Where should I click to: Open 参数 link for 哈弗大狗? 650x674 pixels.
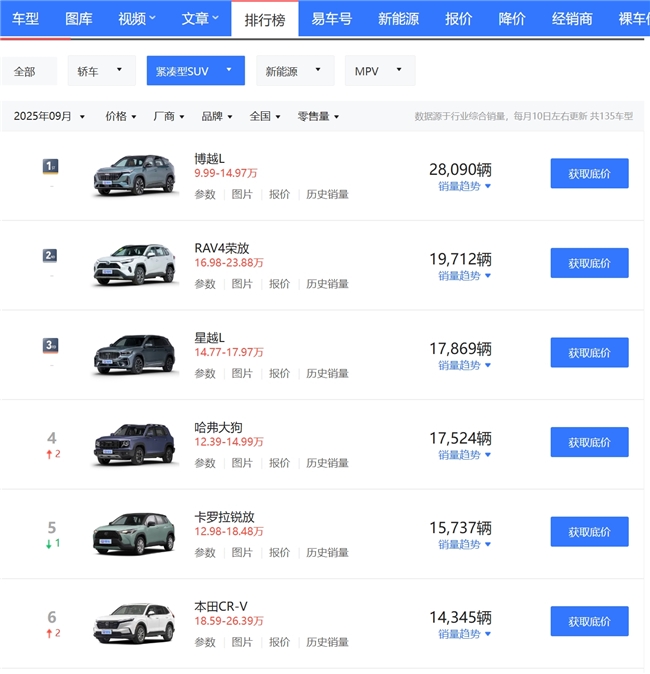(x=205, y=463)
